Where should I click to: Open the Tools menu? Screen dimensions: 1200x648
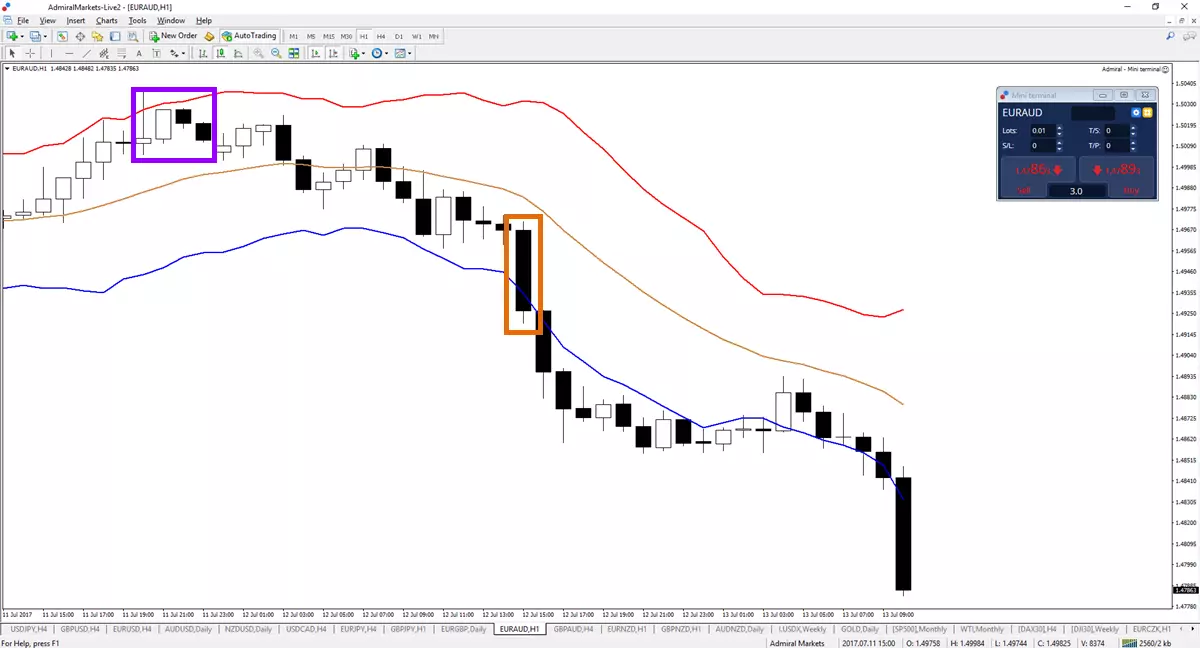(137, 20)
